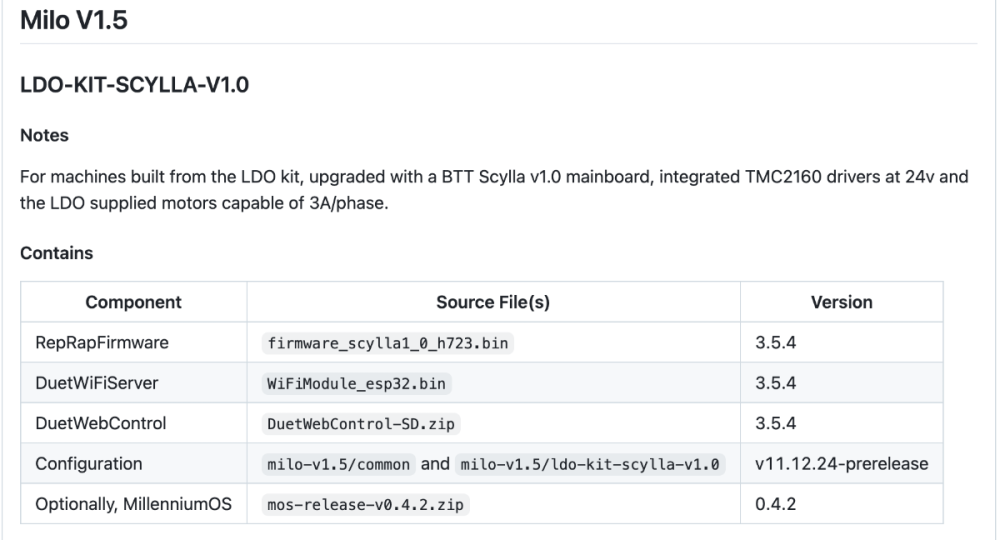This screenshot has height=540, width=1000.
Task: Select mos-release-v0.4.2.zip file name
Action: tap(365, 504)
